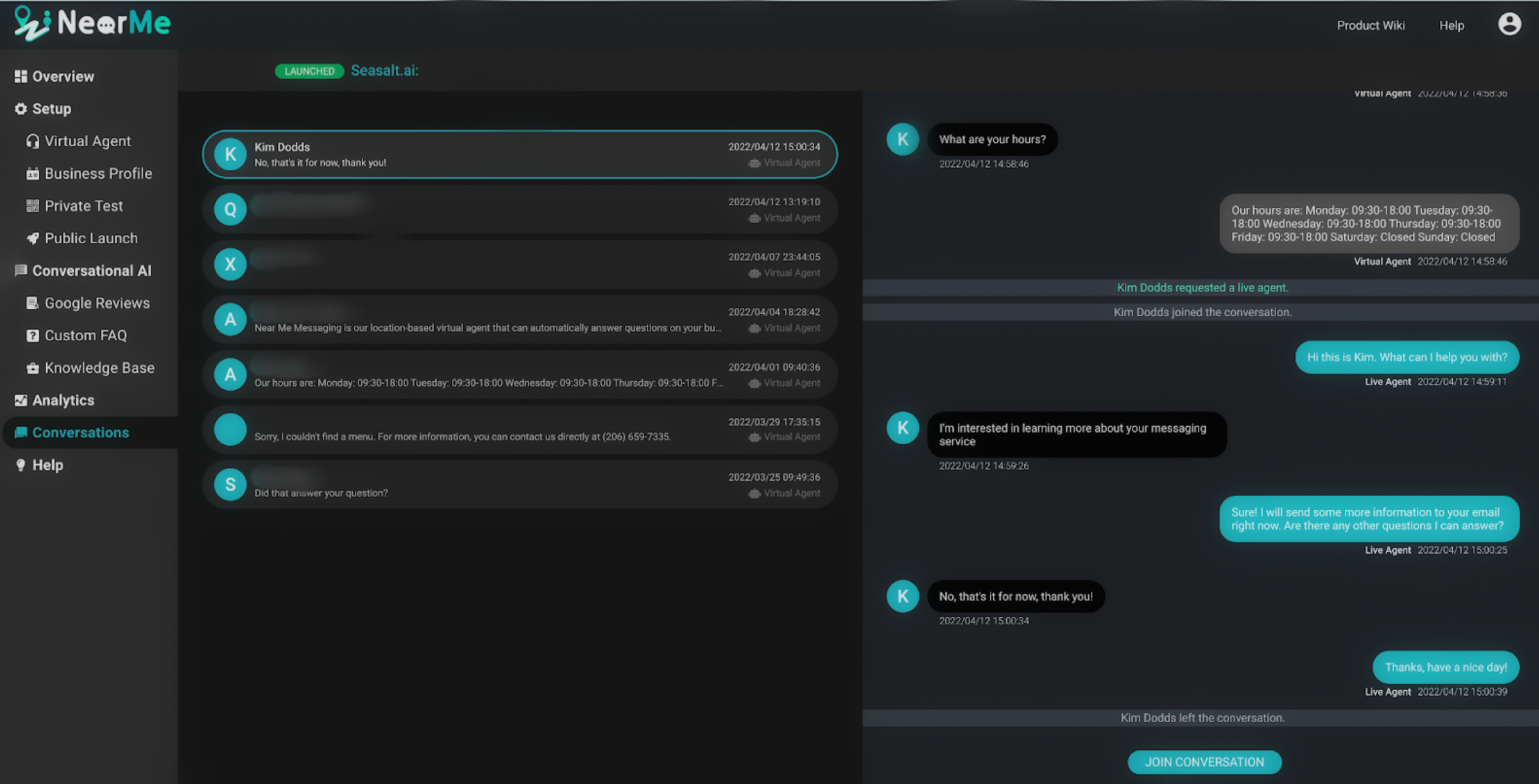Click the S avatar in conversation list

tap(230, 484)
